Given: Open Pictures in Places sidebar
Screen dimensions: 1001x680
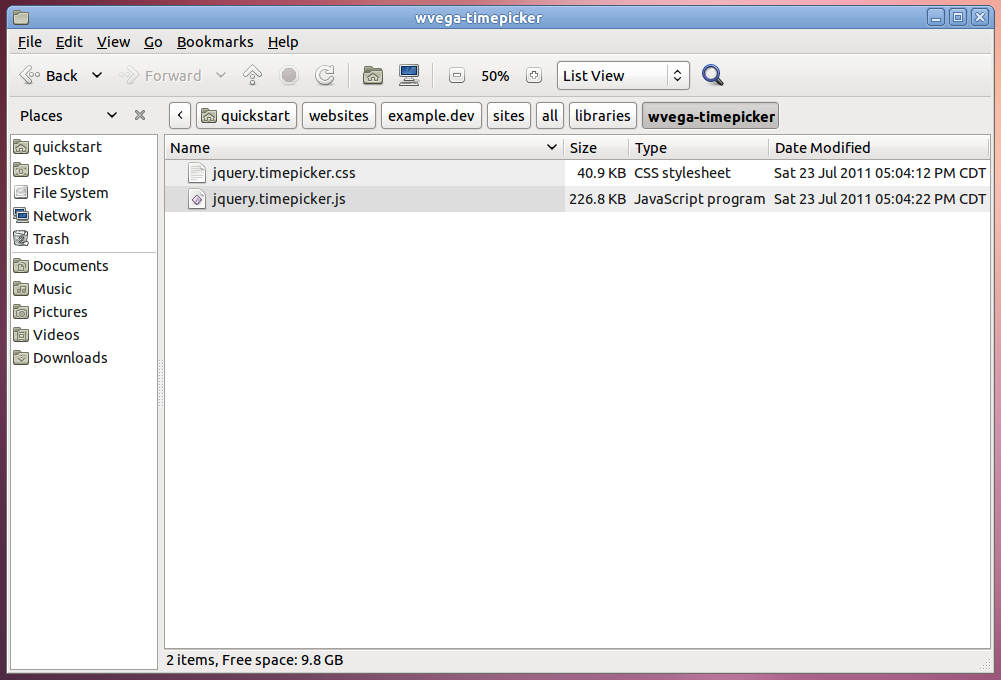Looking at the screenshot, I should click(83, 312).
